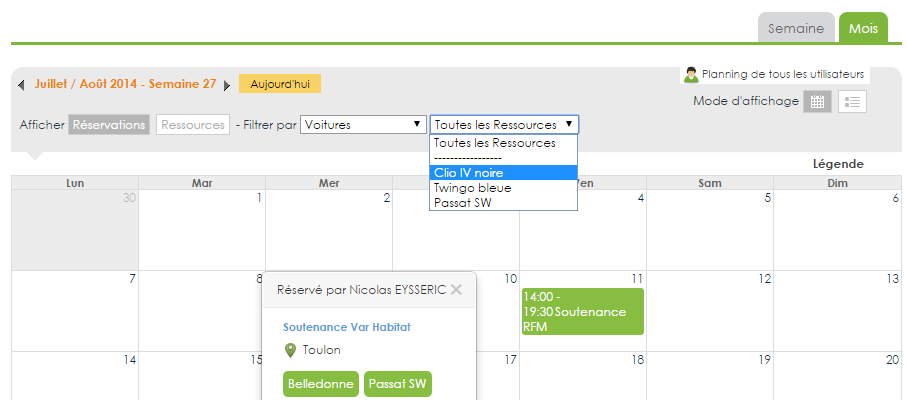Go to next week with right arrow
The height and width of the screenshot is (400, 907).
point(227,86)
